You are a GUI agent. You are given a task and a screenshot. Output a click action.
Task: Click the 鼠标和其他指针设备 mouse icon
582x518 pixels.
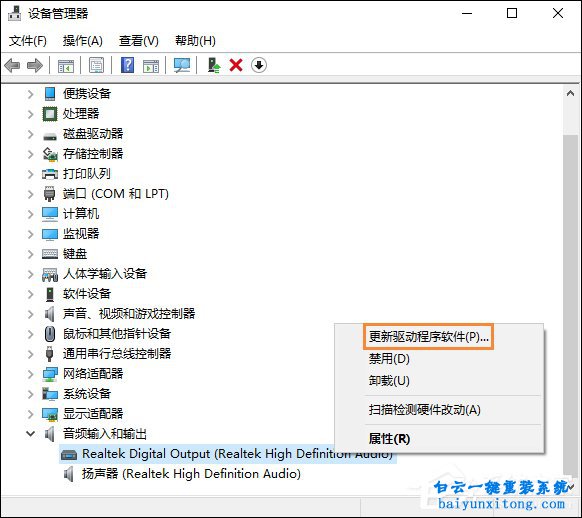tap(50, 334)
